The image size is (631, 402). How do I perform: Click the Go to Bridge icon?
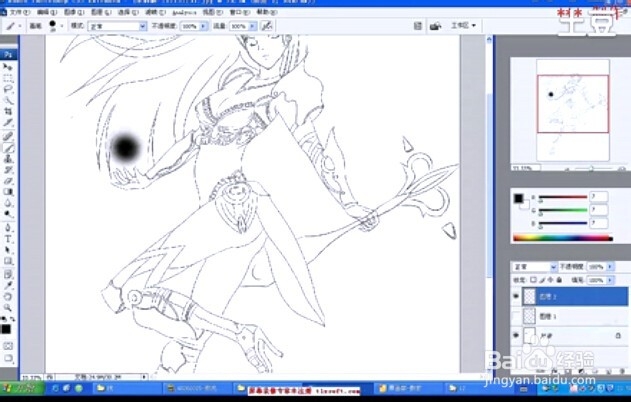[x=435, y=26]
